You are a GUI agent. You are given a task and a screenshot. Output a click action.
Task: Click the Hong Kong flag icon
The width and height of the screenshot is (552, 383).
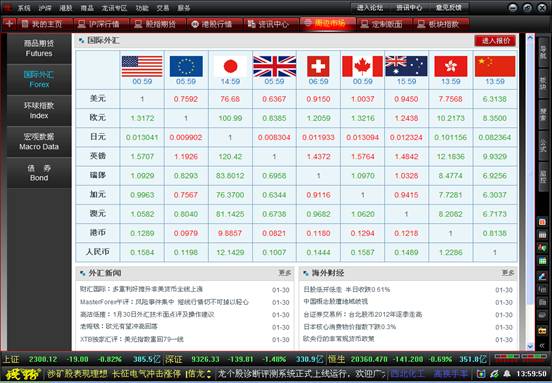point(451,66)
